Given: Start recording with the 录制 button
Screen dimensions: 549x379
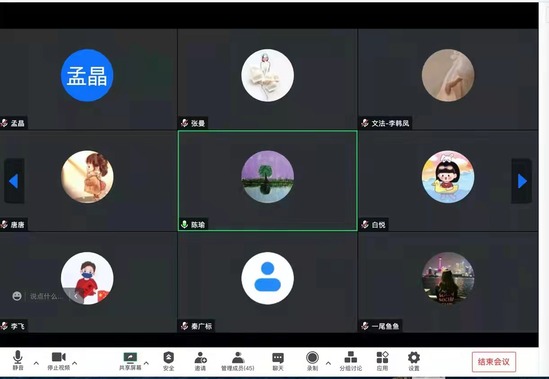Looking at the screenshot, I should click(312, 361).
